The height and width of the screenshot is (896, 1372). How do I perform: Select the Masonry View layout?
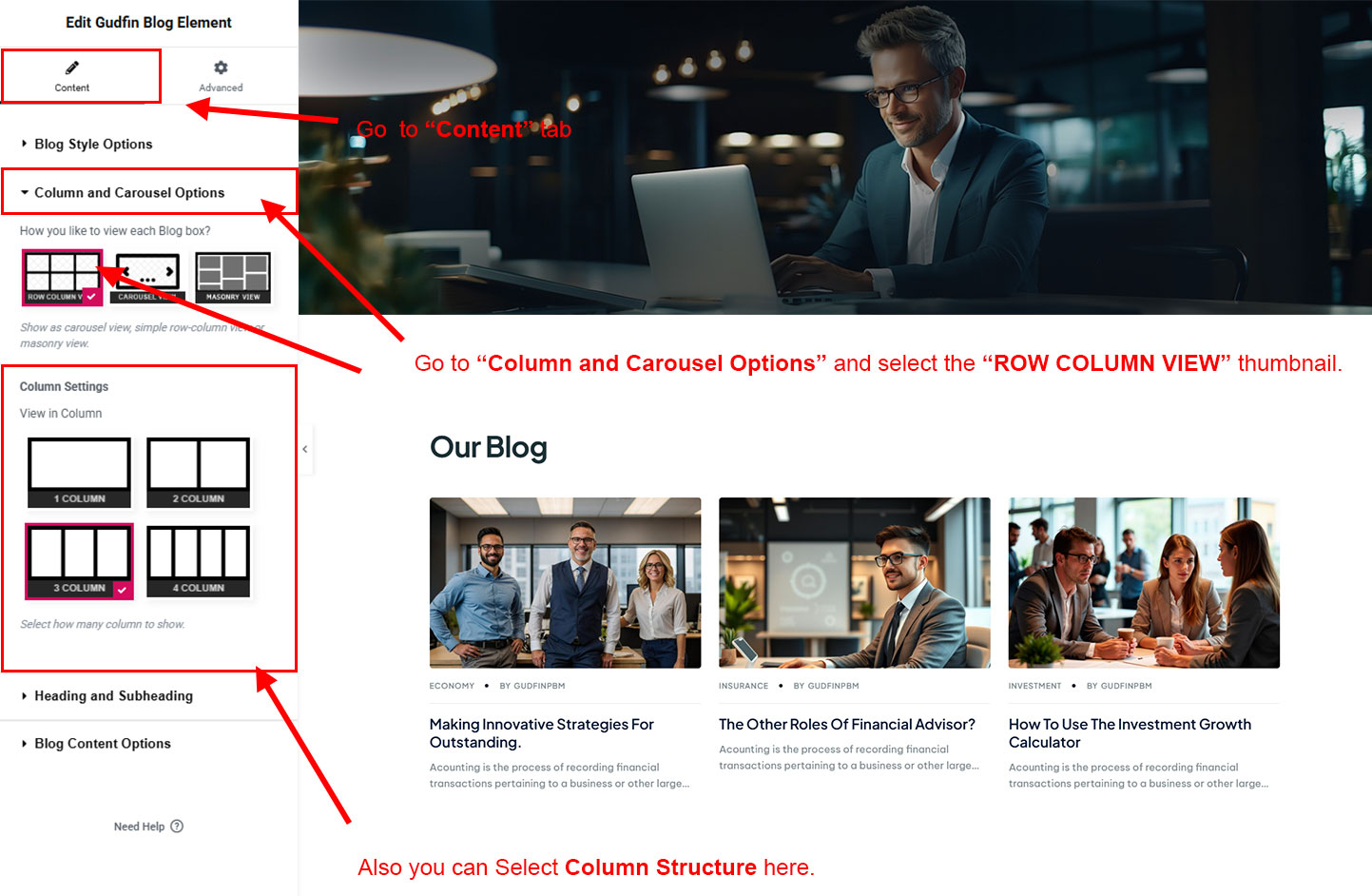[x=233, y=278]
